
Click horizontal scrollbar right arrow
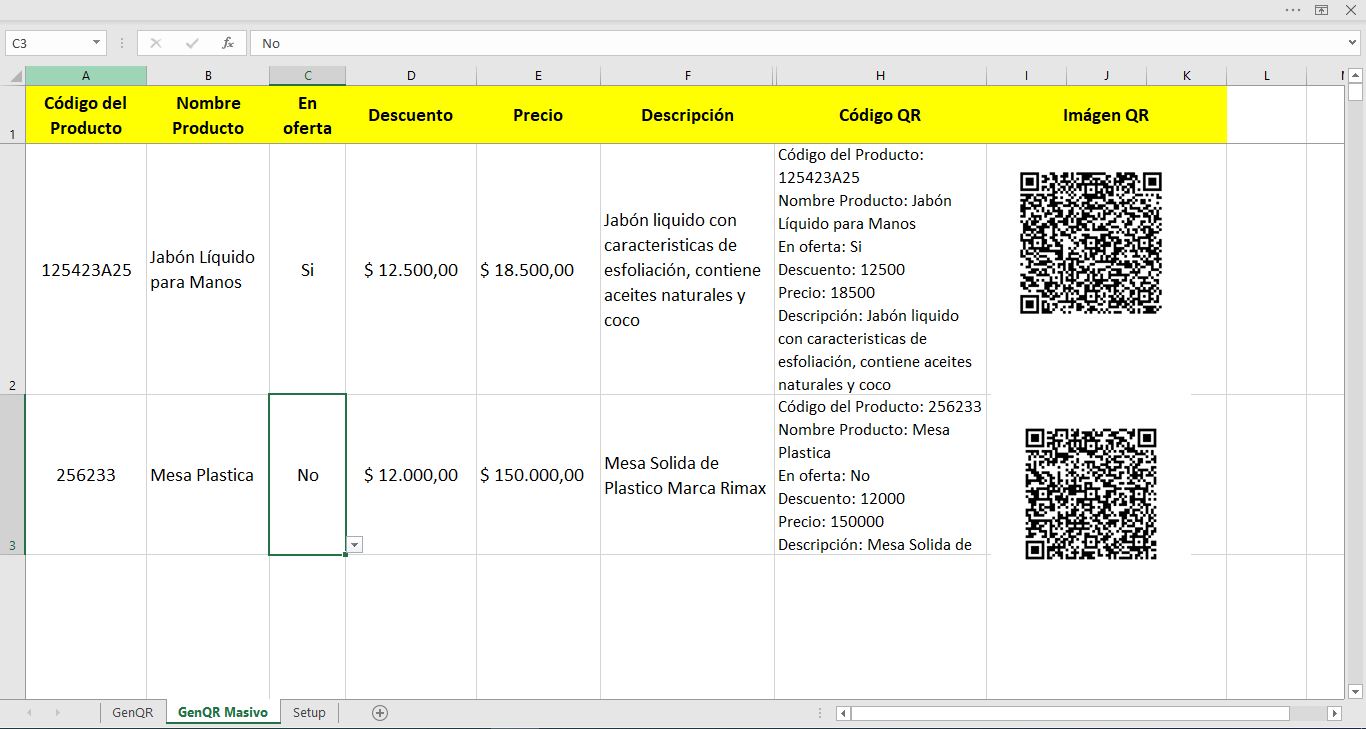pyautogui.click(x=1334, y=713)
